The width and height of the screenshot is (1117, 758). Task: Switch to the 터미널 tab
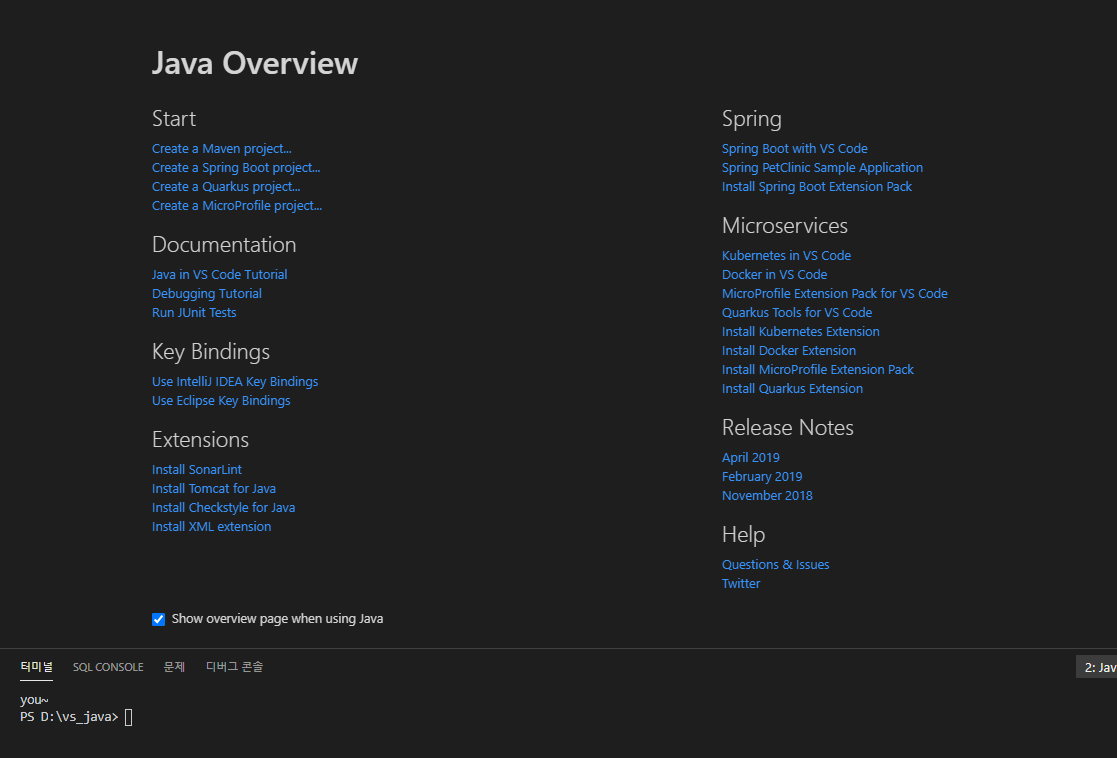click(36, 667)
